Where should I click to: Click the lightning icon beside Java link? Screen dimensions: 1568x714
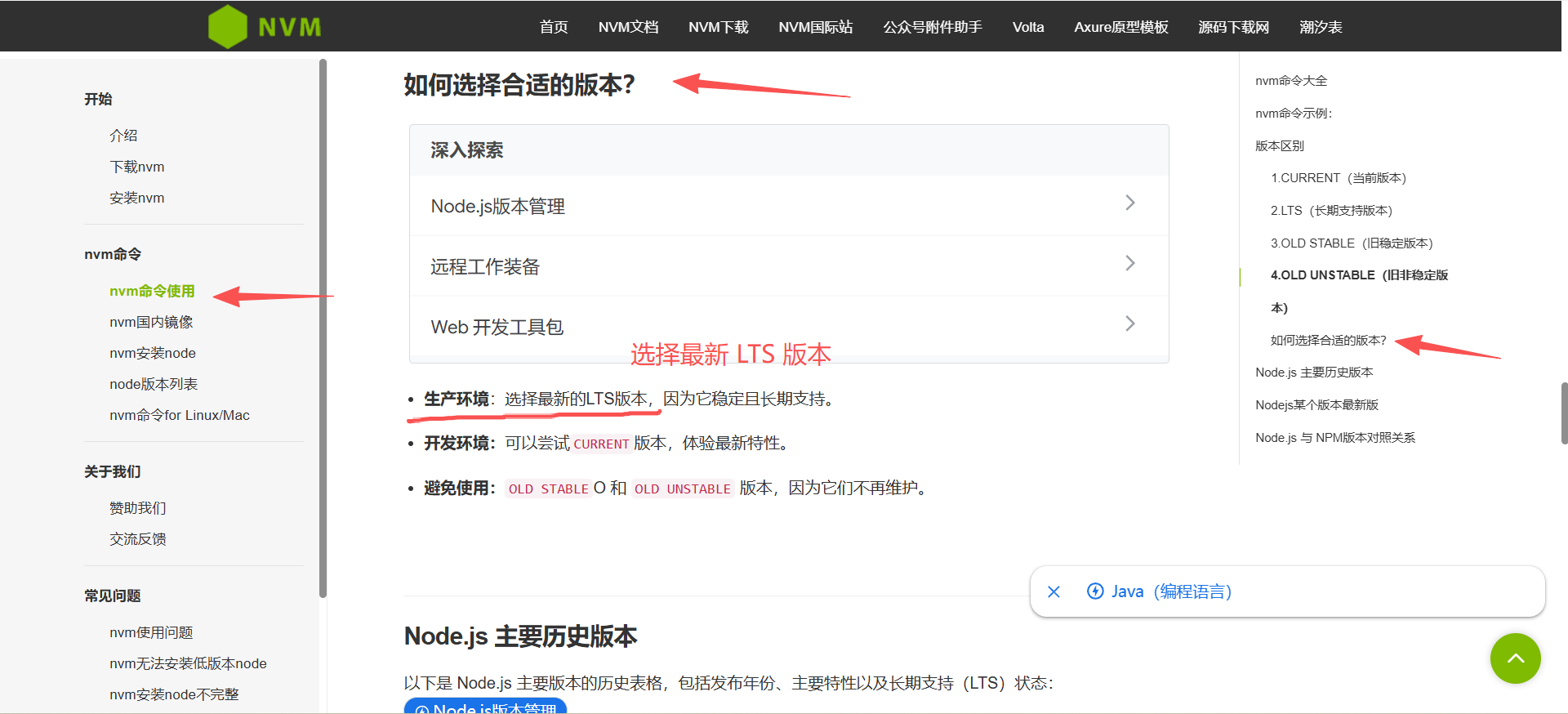(x=1095, y=591)
